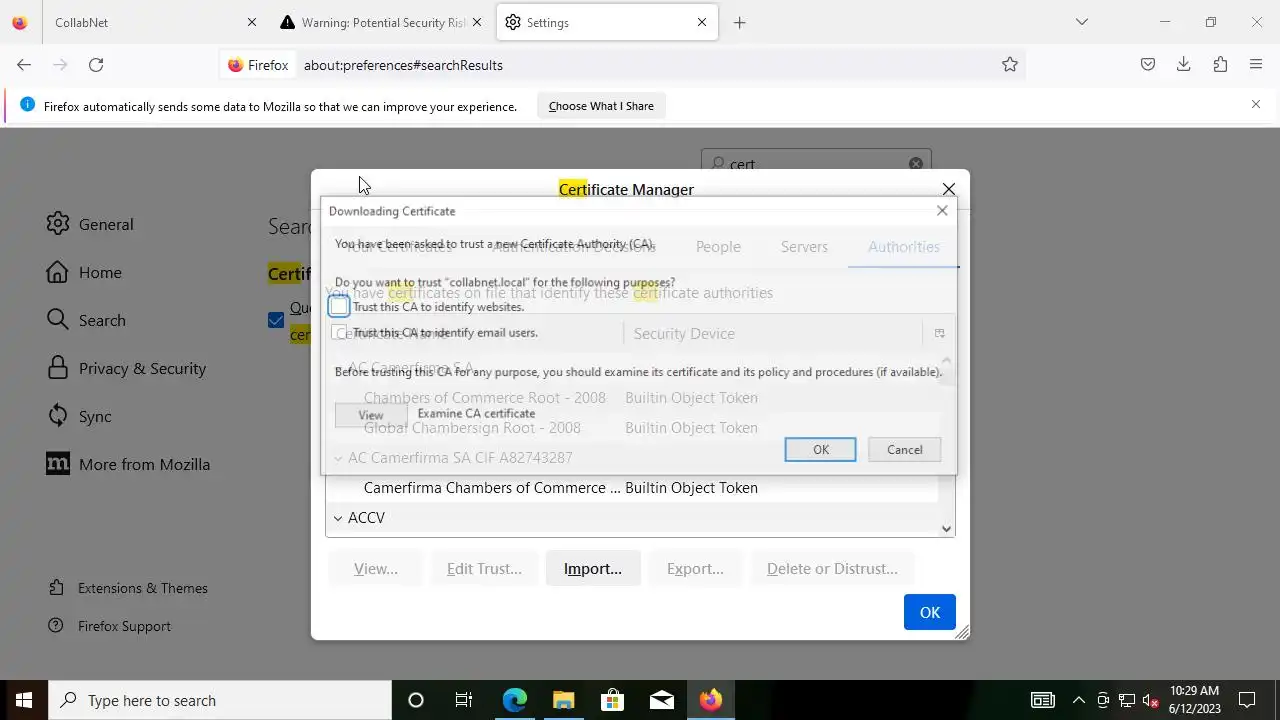1280x720 pixels.
Task: Close the Settings tab
Action: pyautogui.click(x=702, y=22)
